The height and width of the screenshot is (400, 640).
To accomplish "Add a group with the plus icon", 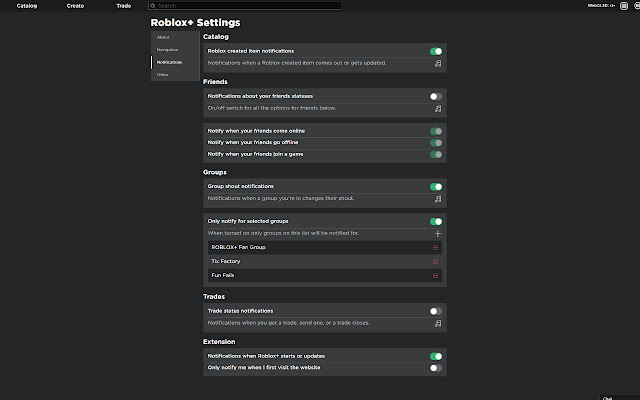I will click(437, 233).
